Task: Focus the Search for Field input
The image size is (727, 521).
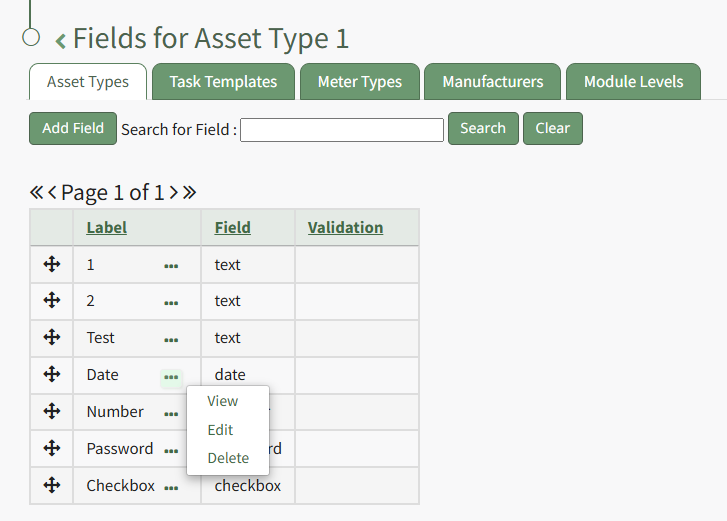Action: coord(342,130)
